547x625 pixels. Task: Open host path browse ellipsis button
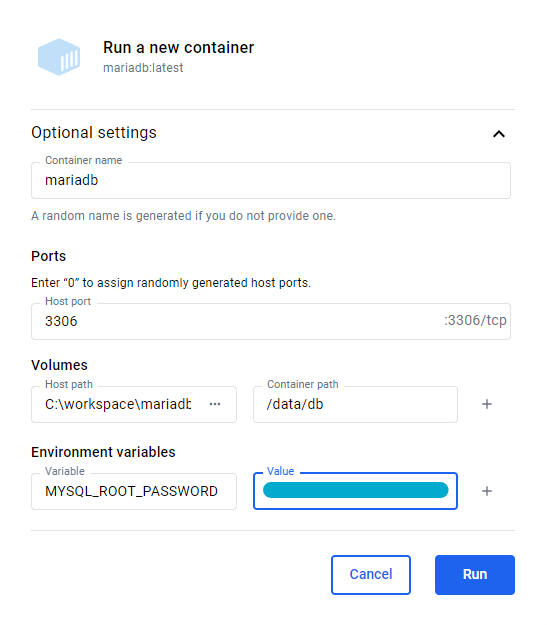click(x=215, y=404)
